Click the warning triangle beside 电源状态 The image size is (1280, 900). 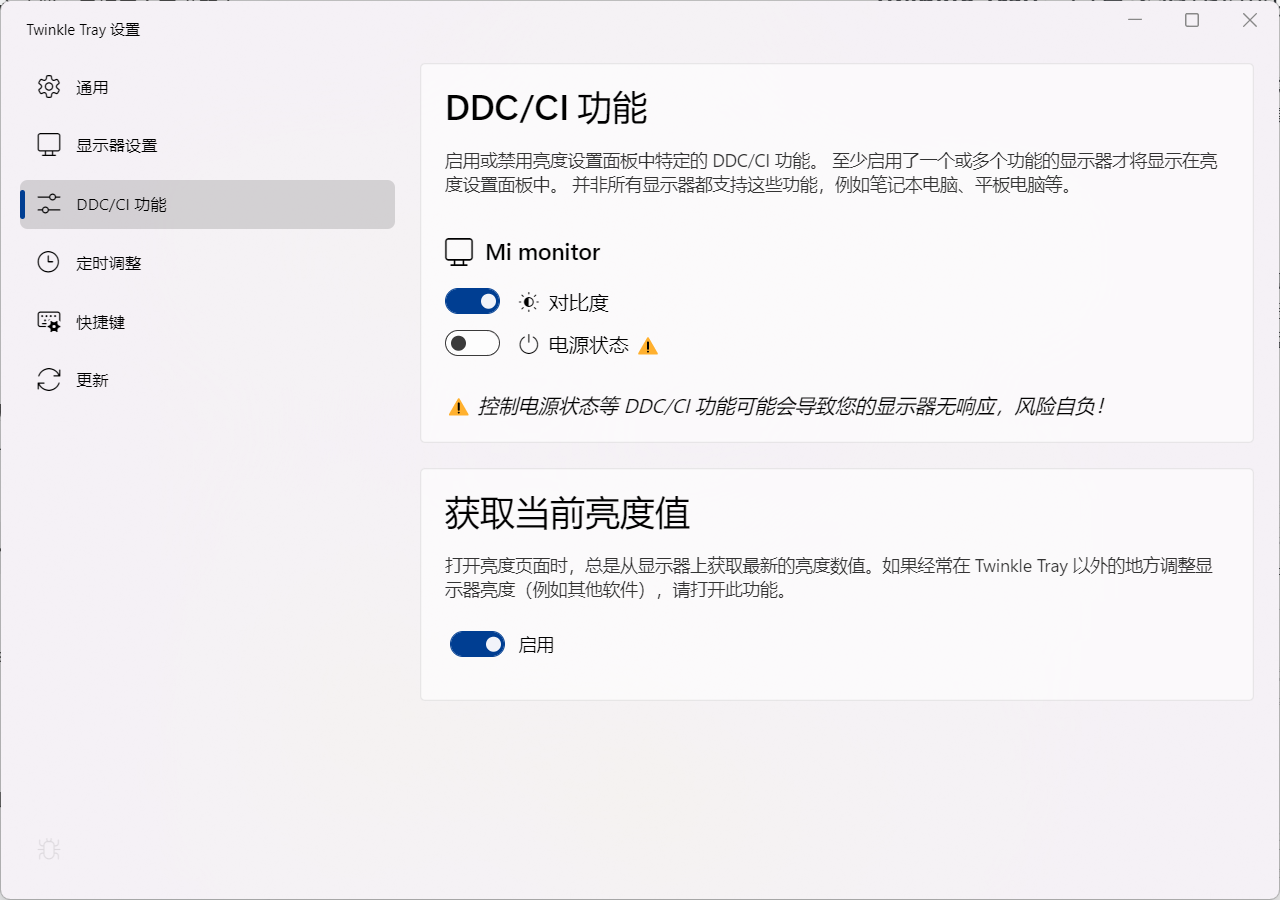pos(647,345)
